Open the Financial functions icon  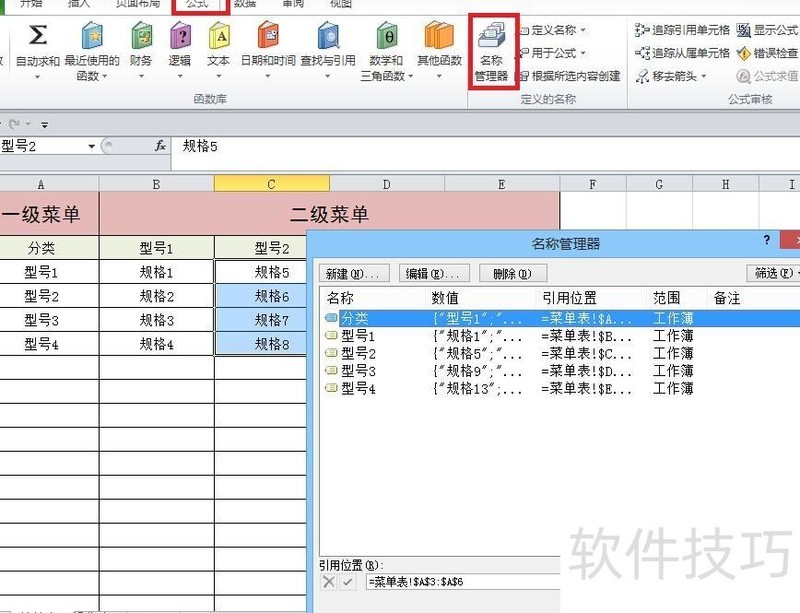coord(141,36)
